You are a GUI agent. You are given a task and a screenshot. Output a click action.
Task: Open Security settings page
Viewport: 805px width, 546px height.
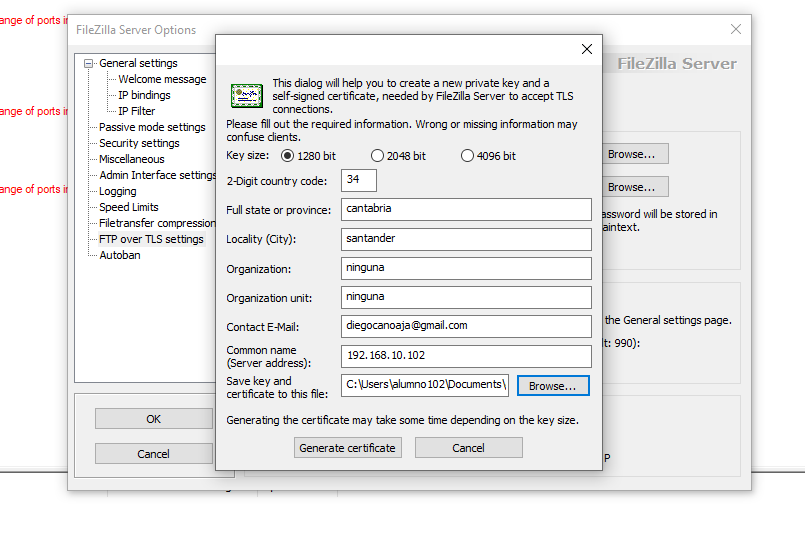(x=139, y=143)
